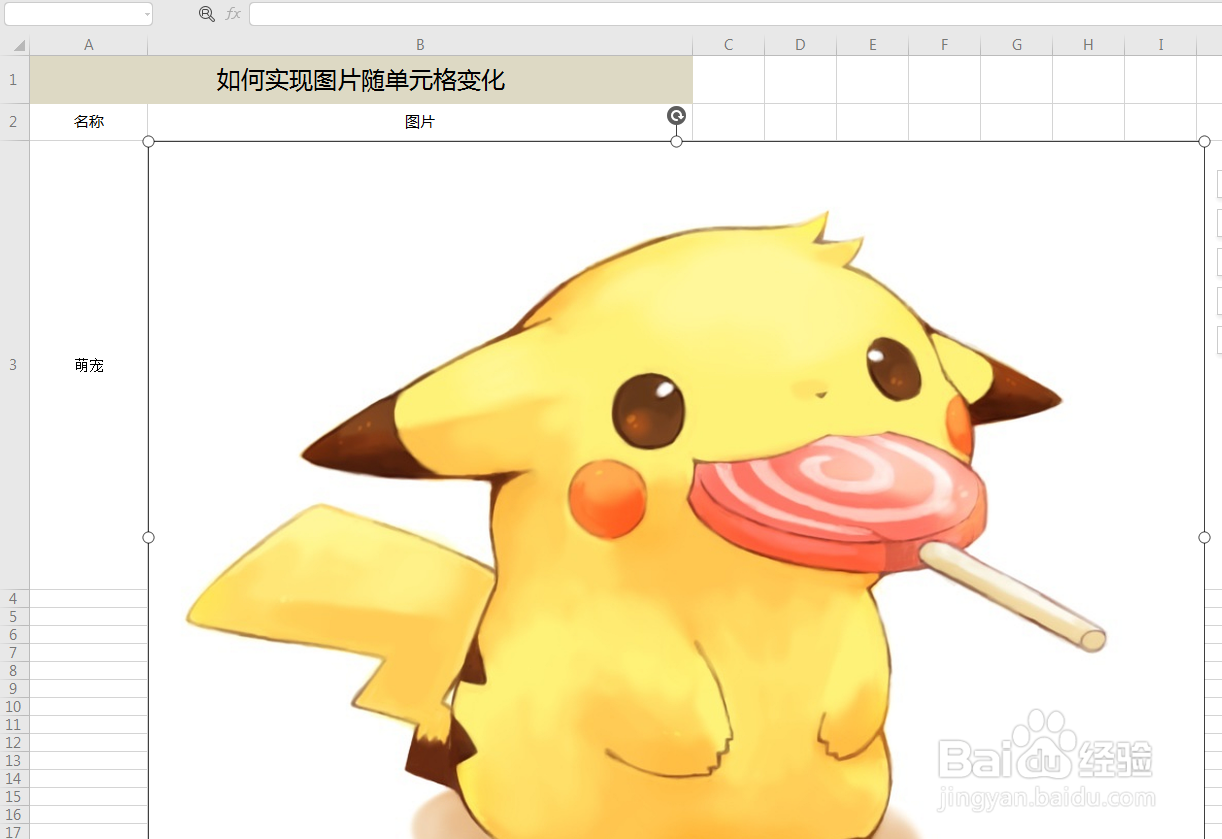Select column I header

coord(1160,45)
